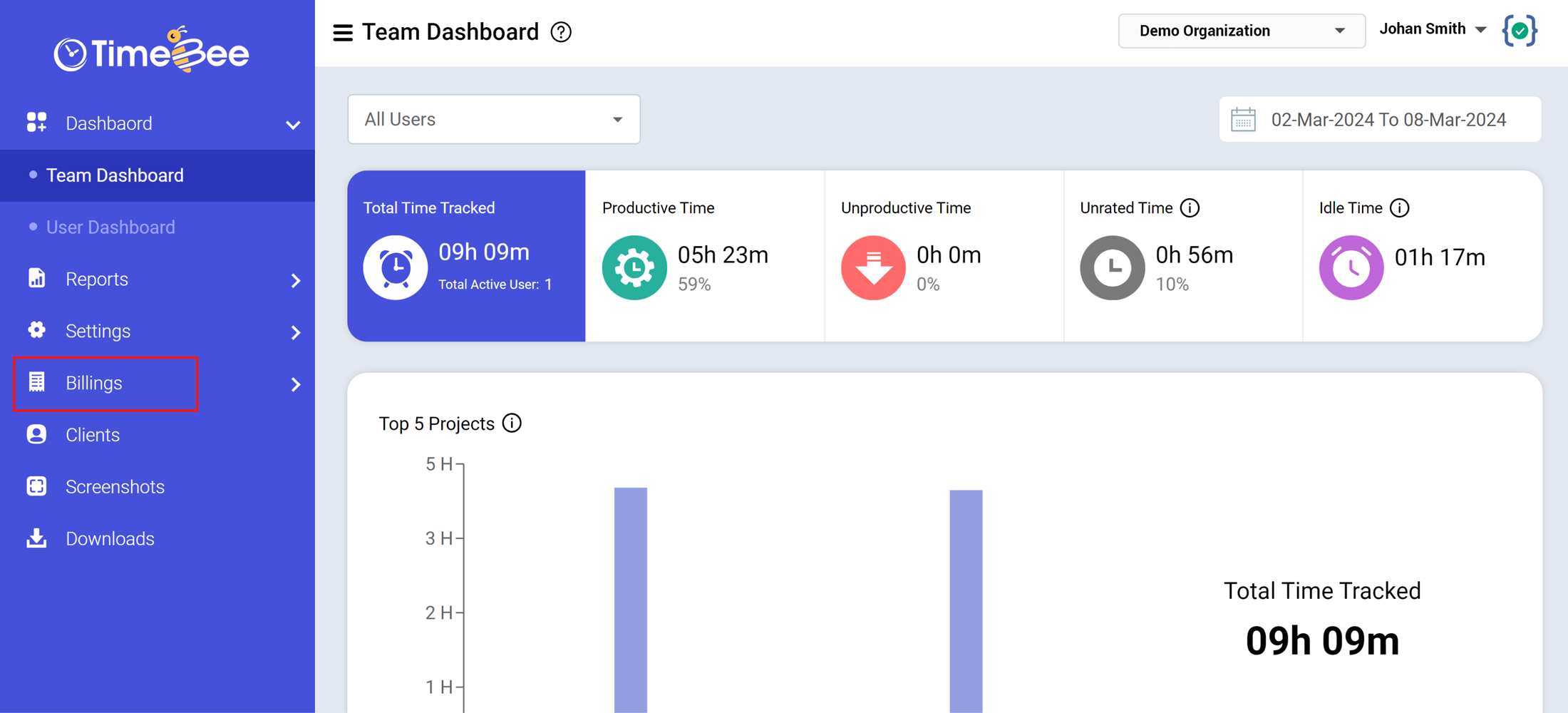Click the Settings gear icon in sidebar
Viewport: 1568px width, 713px height.
pyautogui.click(x=36, y=330)
